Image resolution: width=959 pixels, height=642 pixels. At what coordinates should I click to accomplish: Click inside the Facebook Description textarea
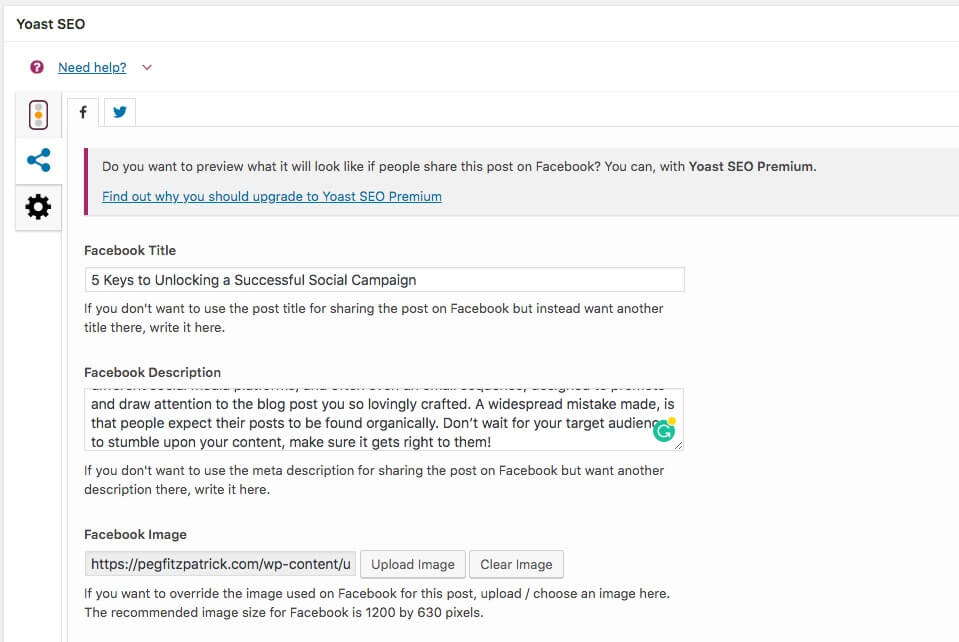pos(383,419)
